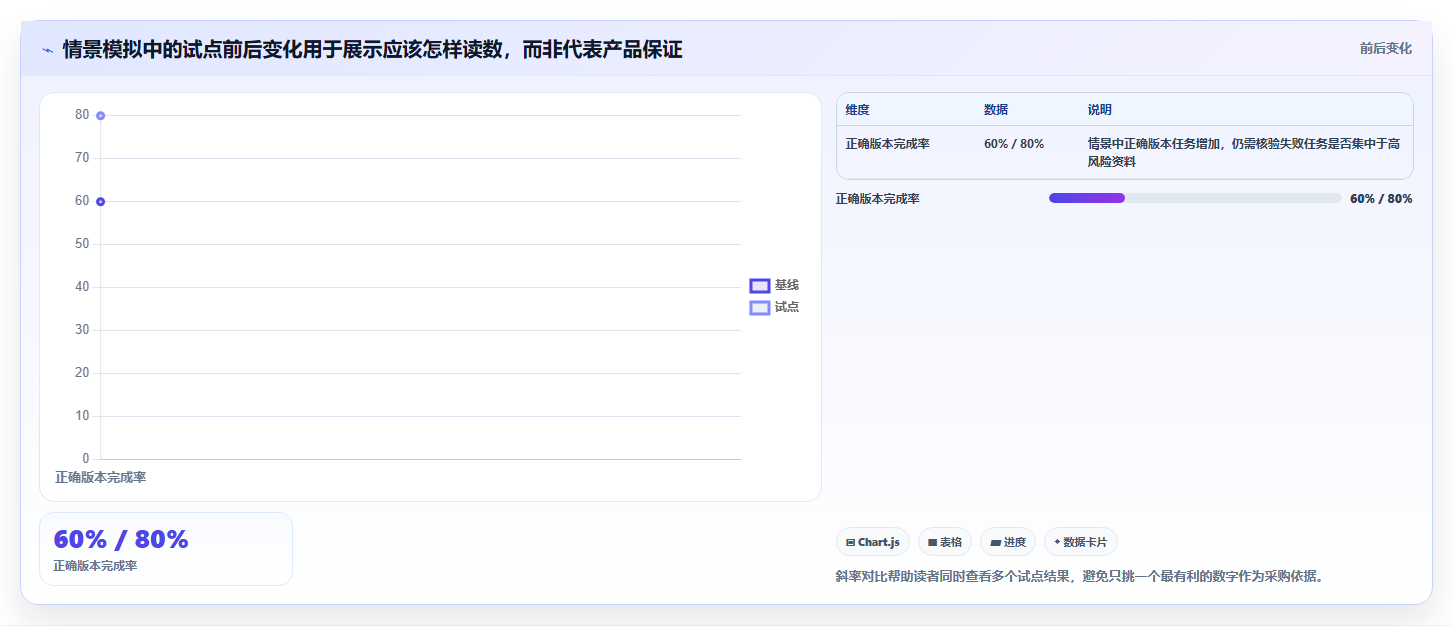Click the 说明 column header
This screenshot has height=626, width=1453.
coord(1100,110)
